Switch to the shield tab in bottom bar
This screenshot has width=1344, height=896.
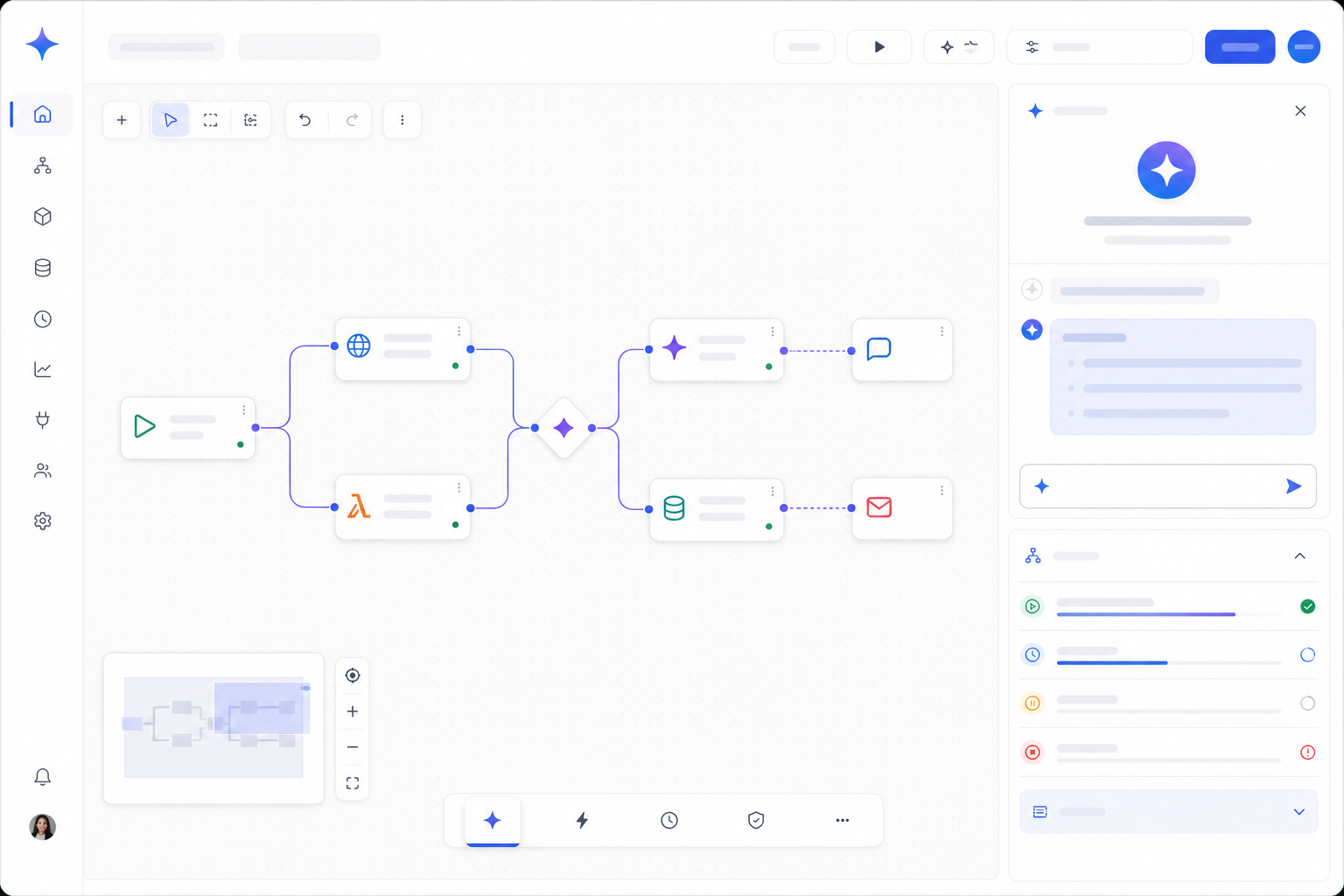(x=756, y=820)
